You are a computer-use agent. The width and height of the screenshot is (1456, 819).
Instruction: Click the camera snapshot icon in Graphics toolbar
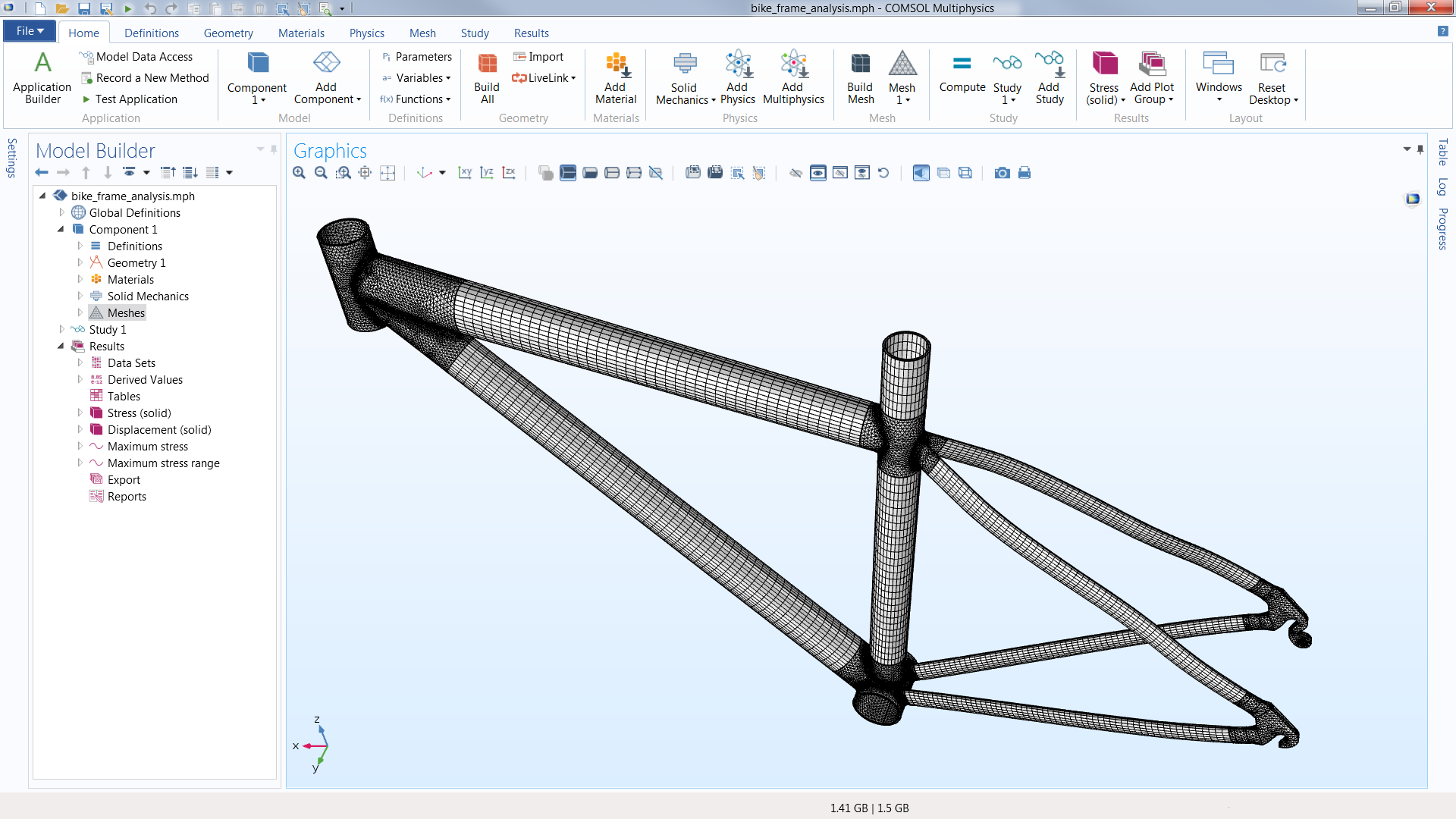click(x=1001, y=173)
